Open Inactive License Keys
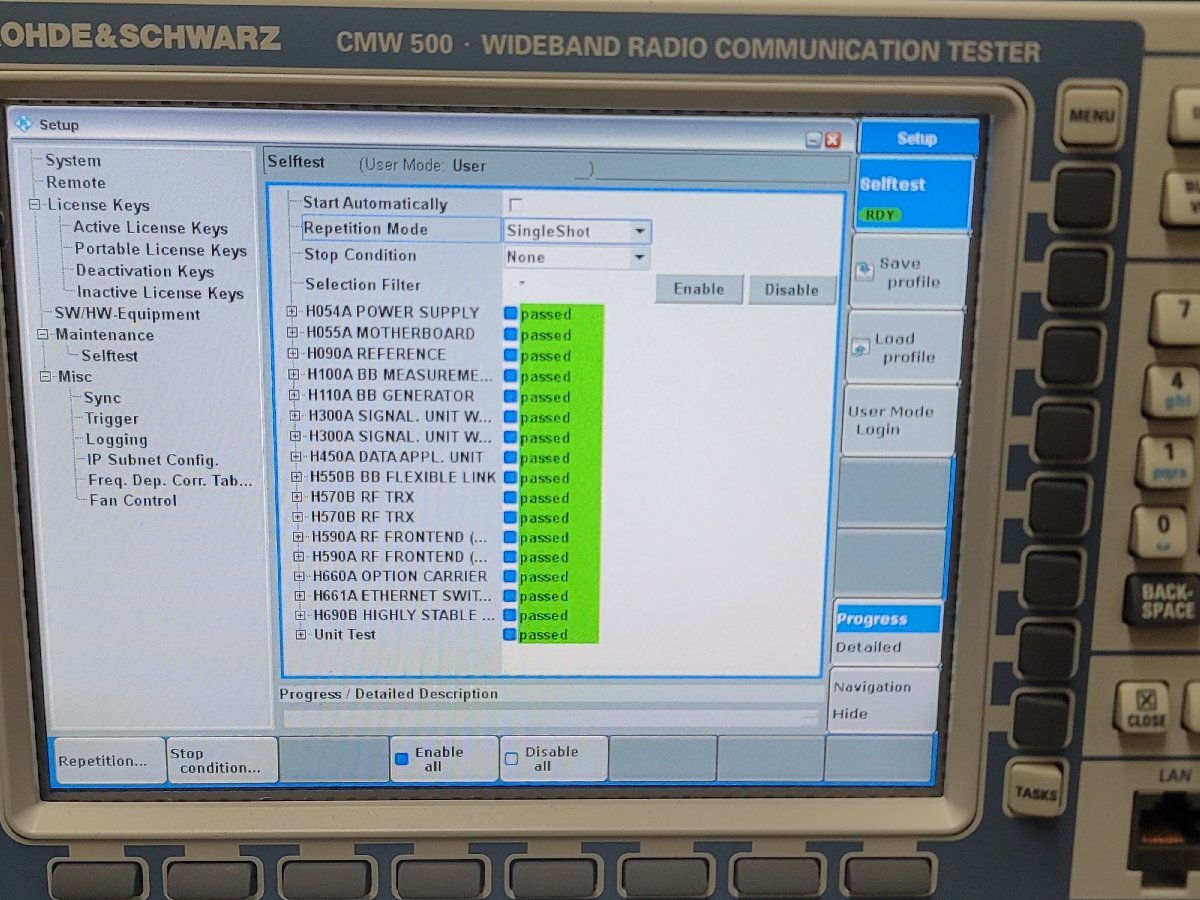This screenshot has width=1200, height=900. coord(161,293)
